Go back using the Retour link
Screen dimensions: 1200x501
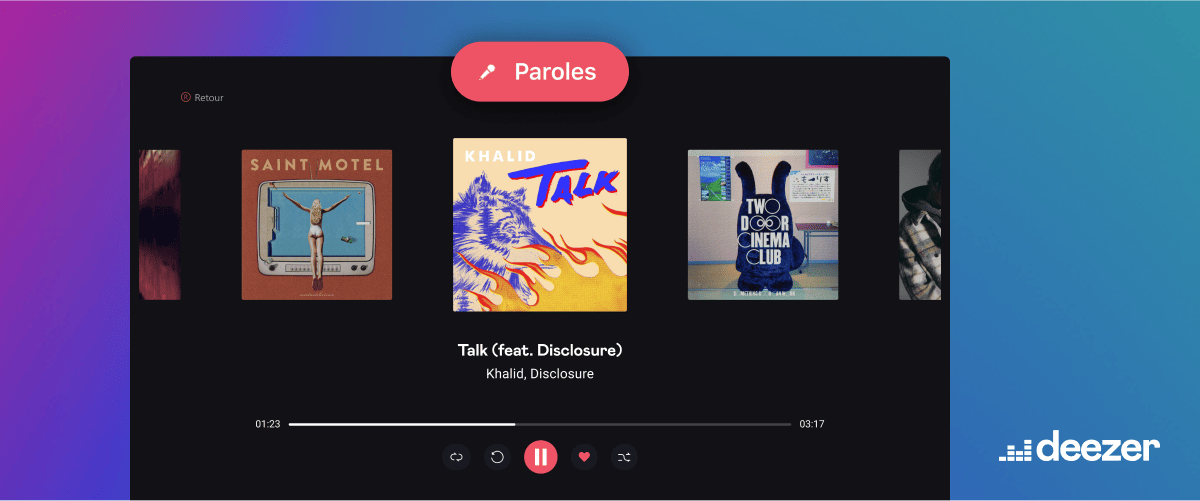tap(202, 98)
